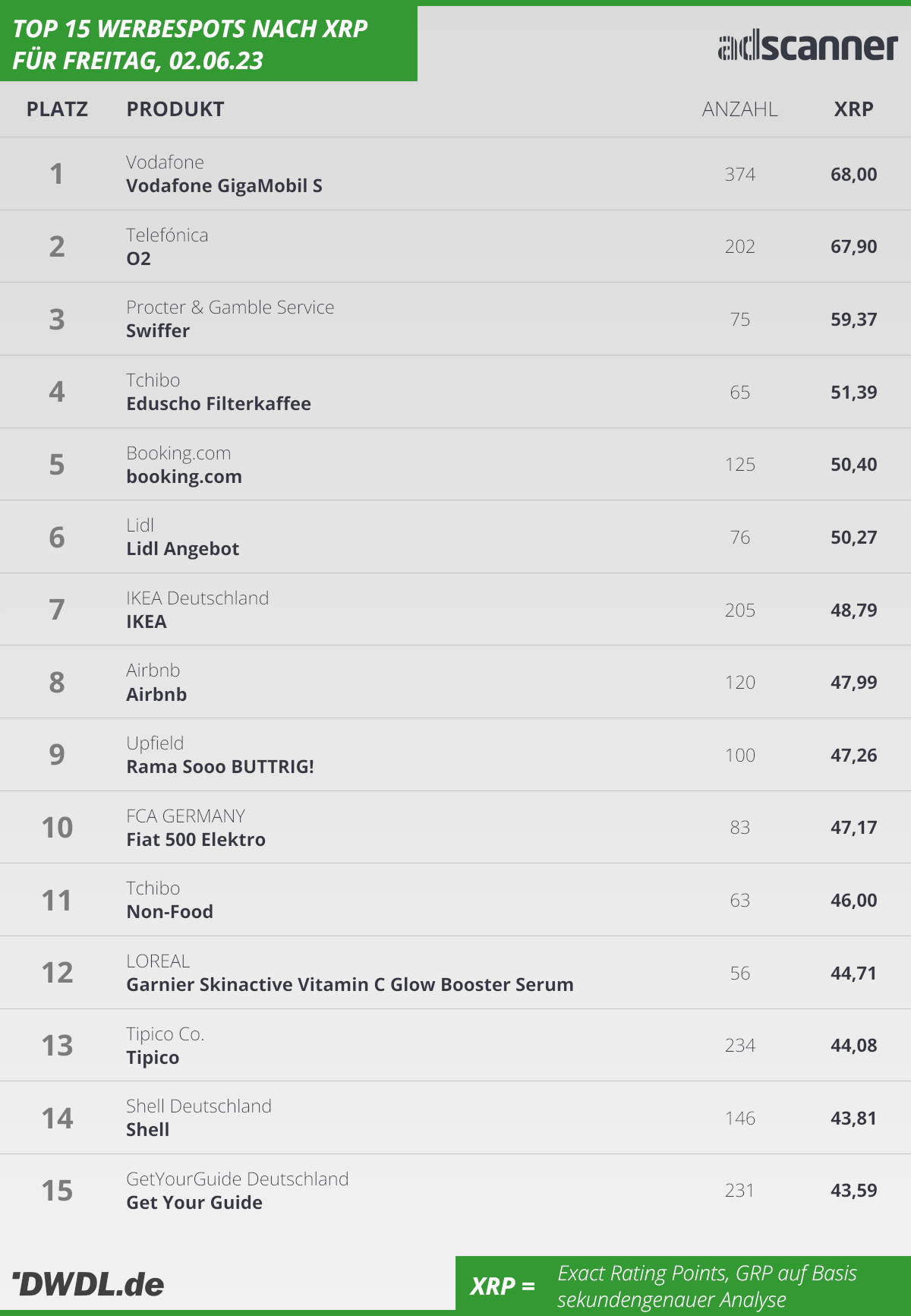Click the Get Your Guide entry
911x1316 pixels.
pos(194,1203)
